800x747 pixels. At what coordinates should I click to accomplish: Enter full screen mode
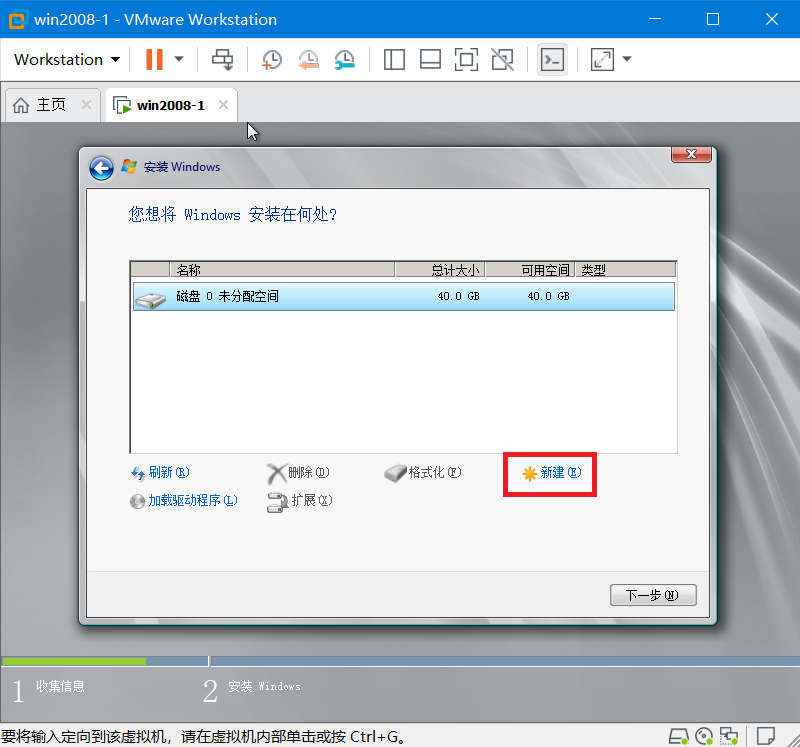point(466,59)
